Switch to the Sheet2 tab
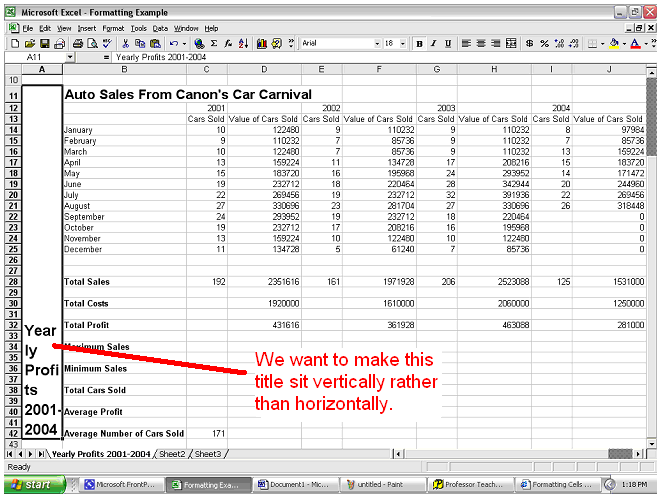Image resolution: width=666 pixels, height=498 pixels. (x=174, y=454)
